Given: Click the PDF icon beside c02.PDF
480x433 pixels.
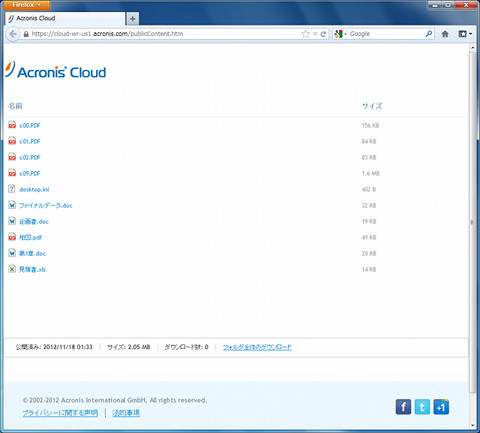Looking at the screenshot, I should tap(12, 157).
